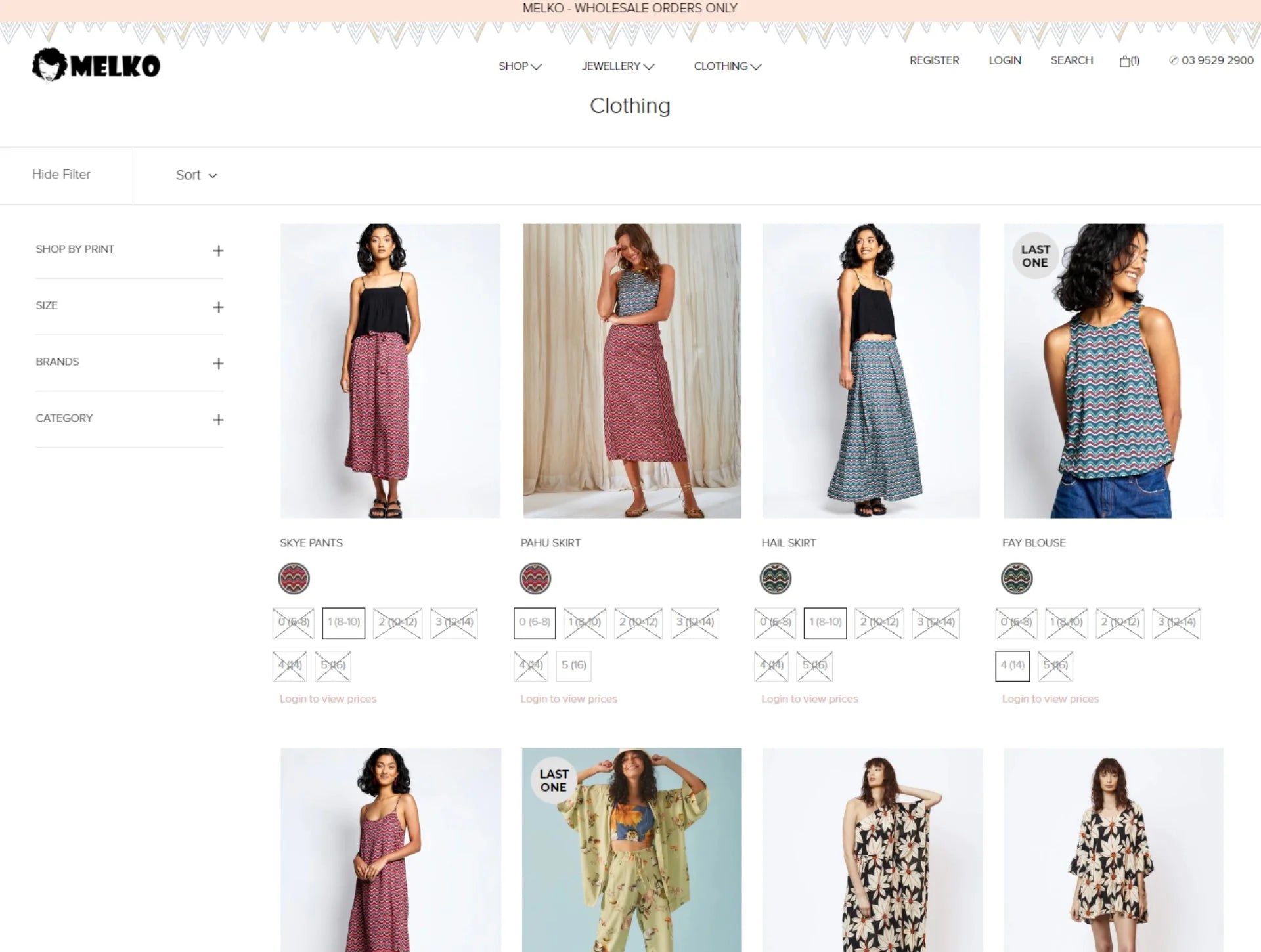Select size 4 (14) for Fay Blouse
Image resolution: width=1261 pixels, height=952 pixels.
tap(1012, 666)
